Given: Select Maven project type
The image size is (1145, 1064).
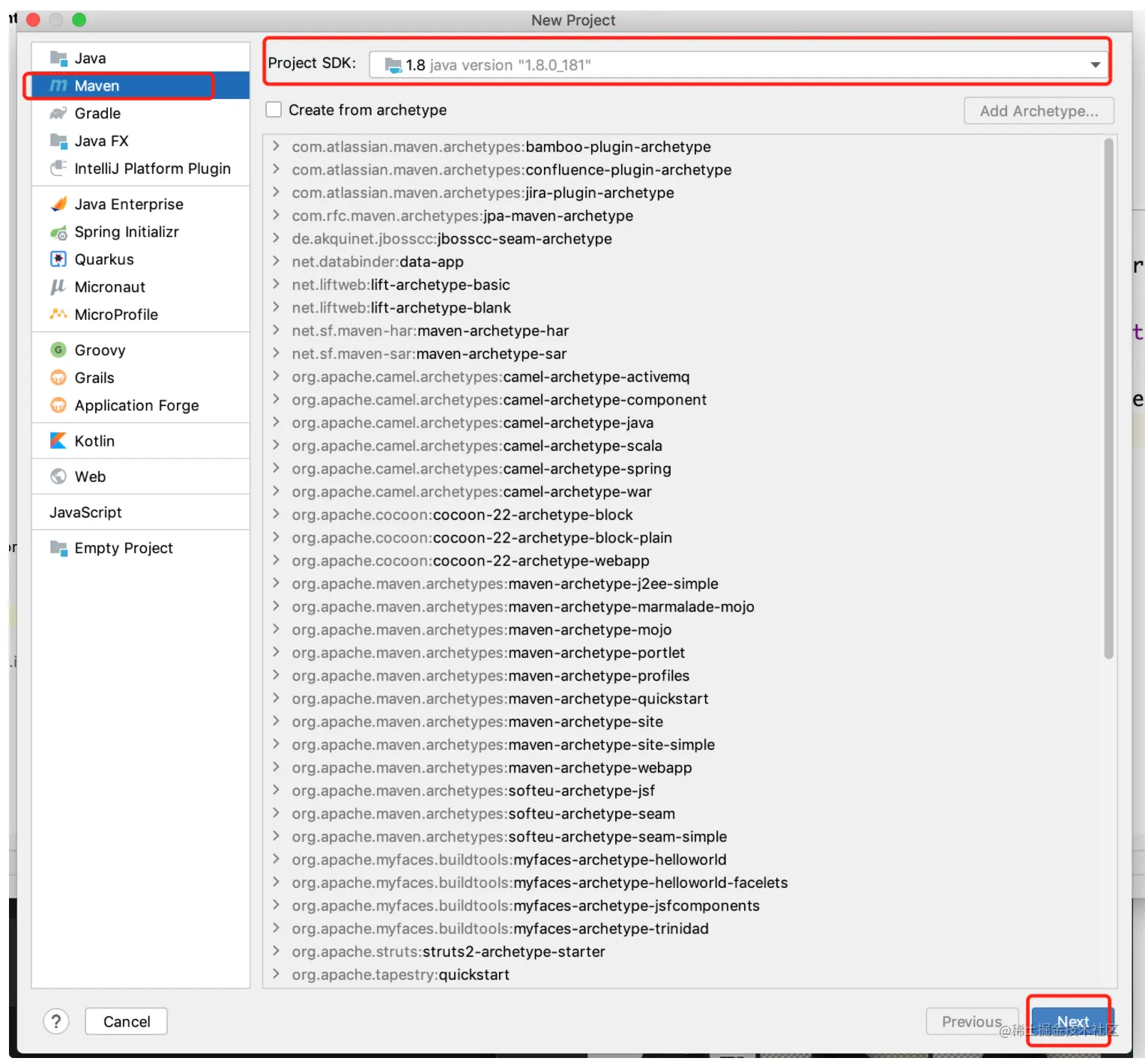Looking at the screenshot, I should tap(141, 85).
